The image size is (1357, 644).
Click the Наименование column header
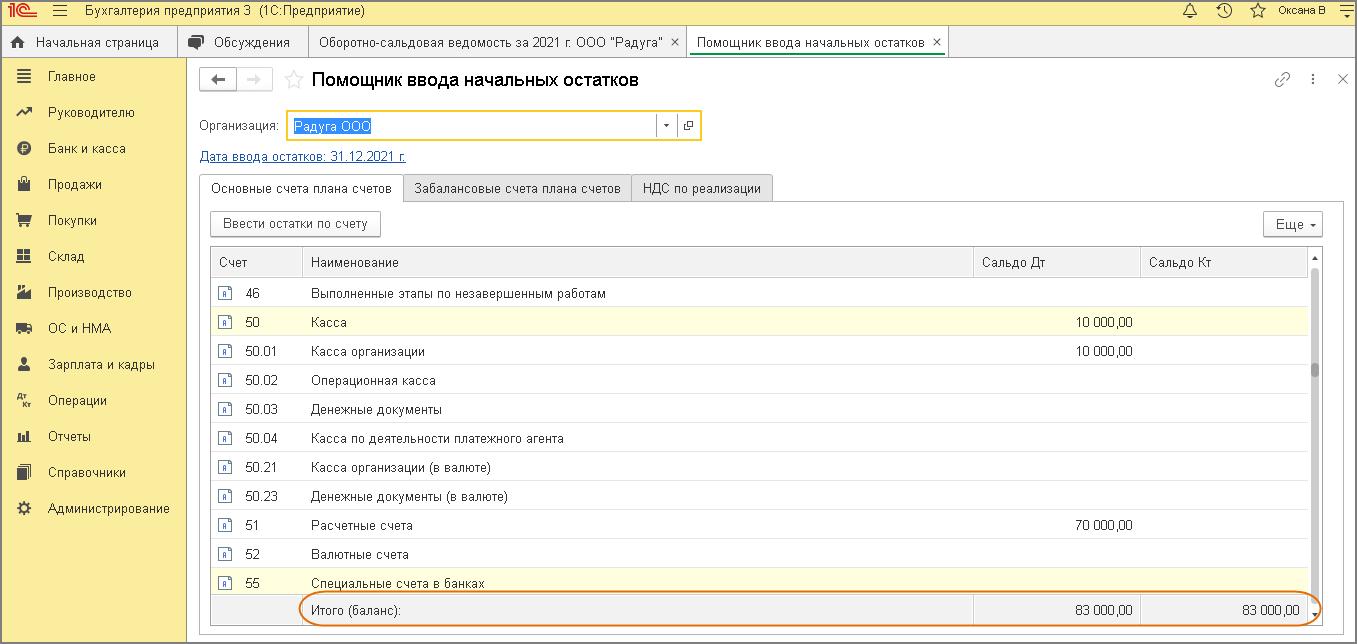pyautogui.click(x=638, y=262)
